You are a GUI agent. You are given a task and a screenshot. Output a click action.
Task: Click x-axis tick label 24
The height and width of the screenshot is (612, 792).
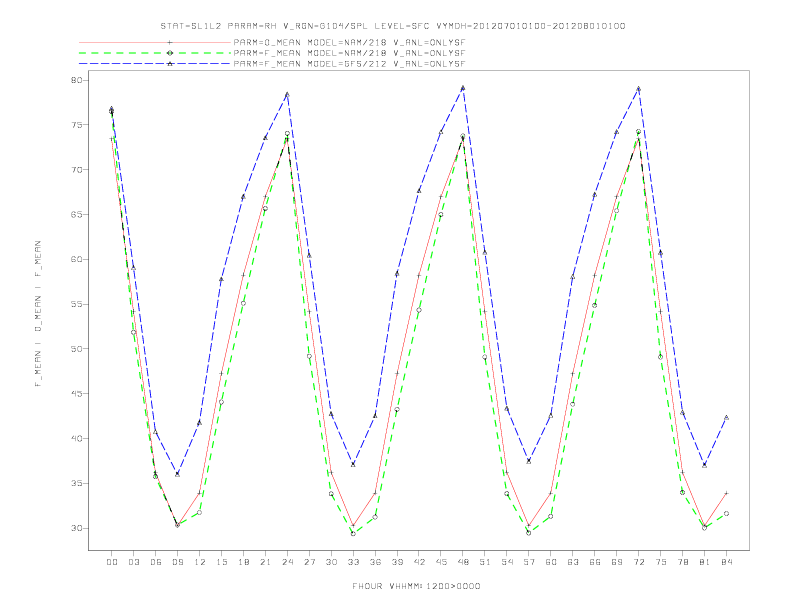tap(287, 562)
